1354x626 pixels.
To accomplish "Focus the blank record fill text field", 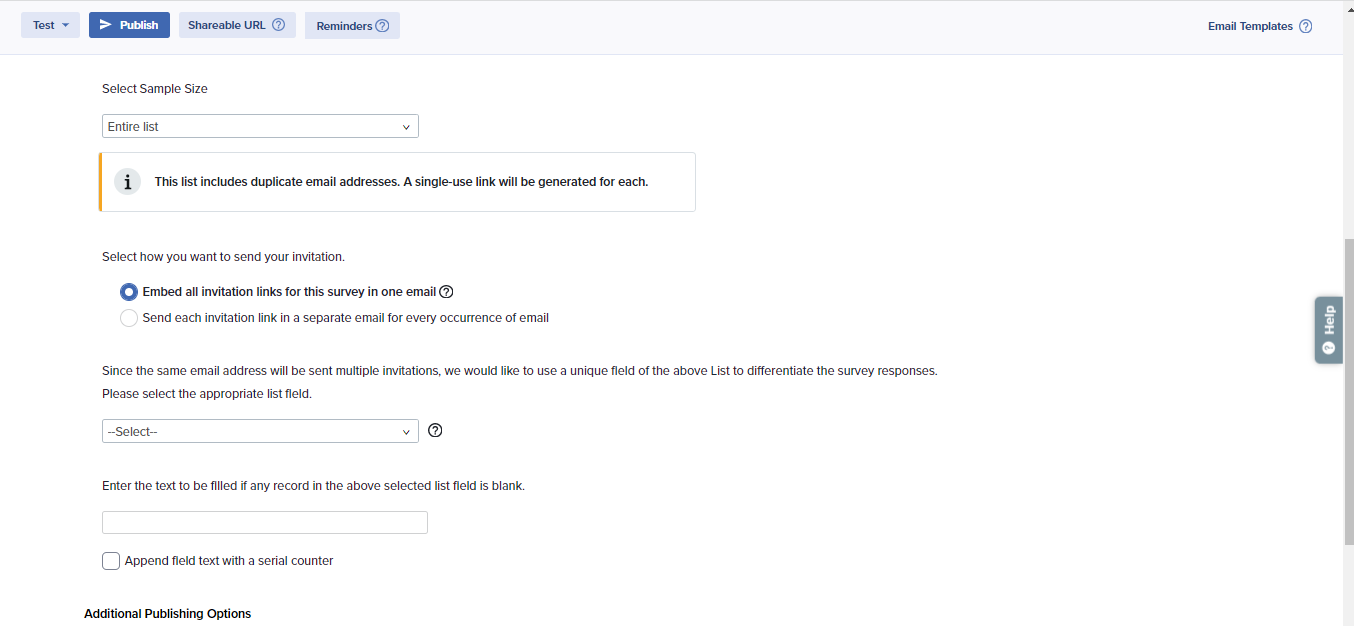I will (x=265, y=522).
